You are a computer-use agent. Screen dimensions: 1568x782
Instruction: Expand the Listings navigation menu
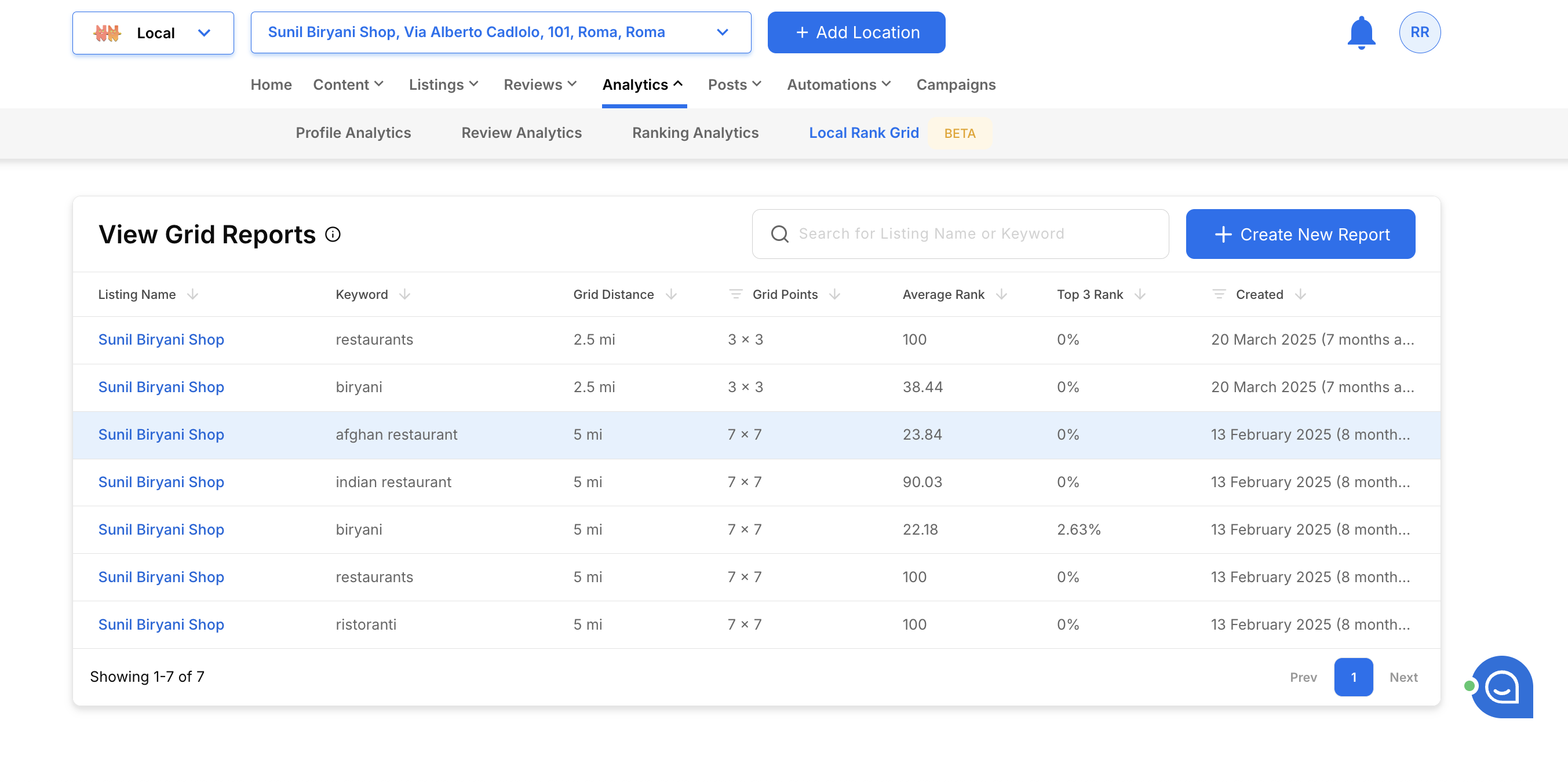click(443, 85)
